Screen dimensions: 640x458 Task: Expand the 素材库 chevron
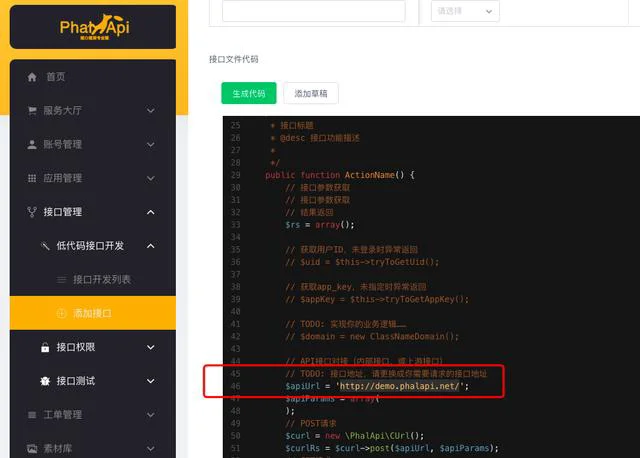[x=151, y=449]
